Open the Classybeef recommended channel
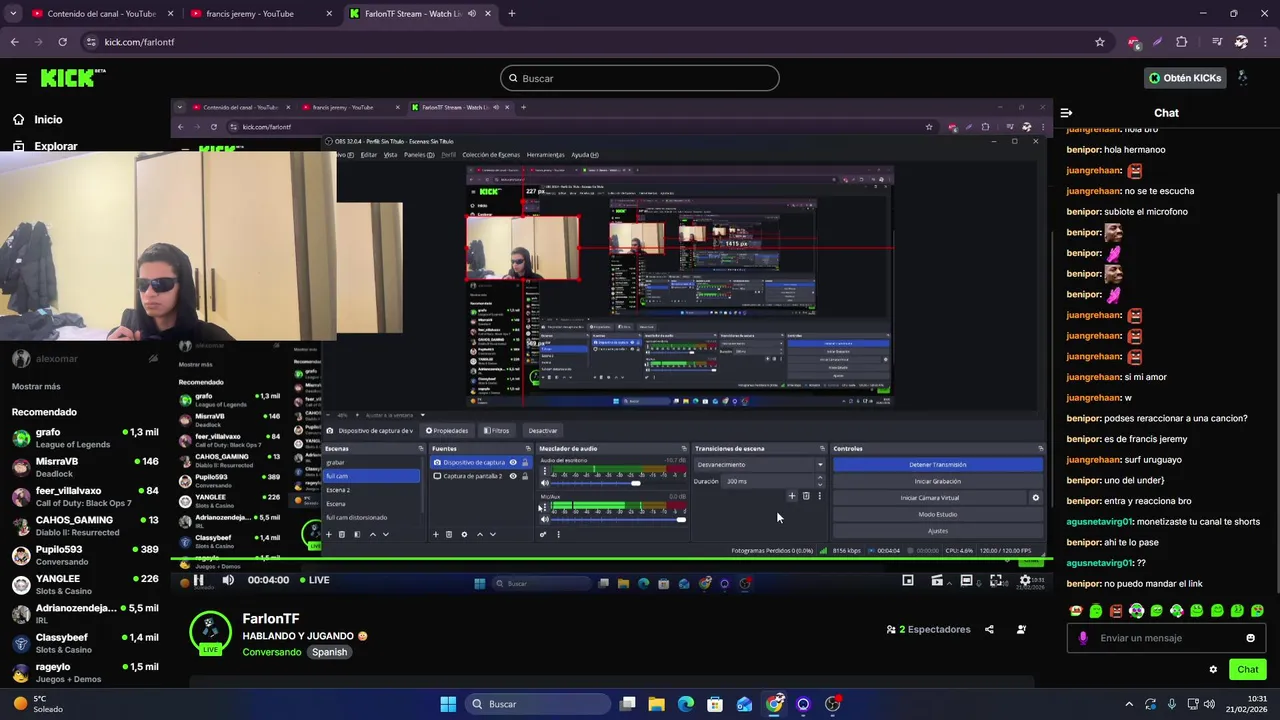This screenshot has width=1280, height=720. 85,643
